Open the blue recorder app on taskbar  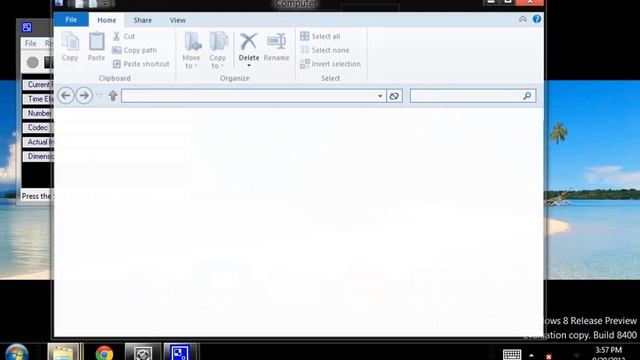point(180,352)
